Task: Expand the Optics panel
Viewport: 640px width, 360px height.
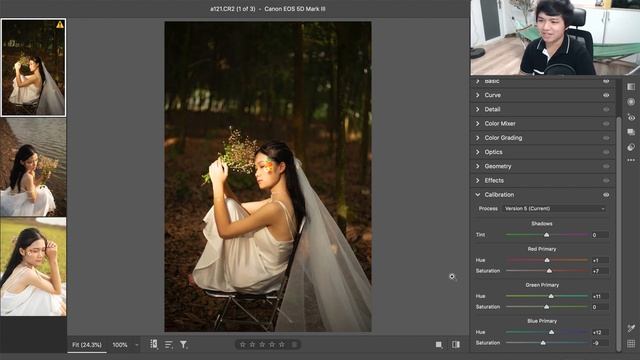Action: [x=478, y=152]
